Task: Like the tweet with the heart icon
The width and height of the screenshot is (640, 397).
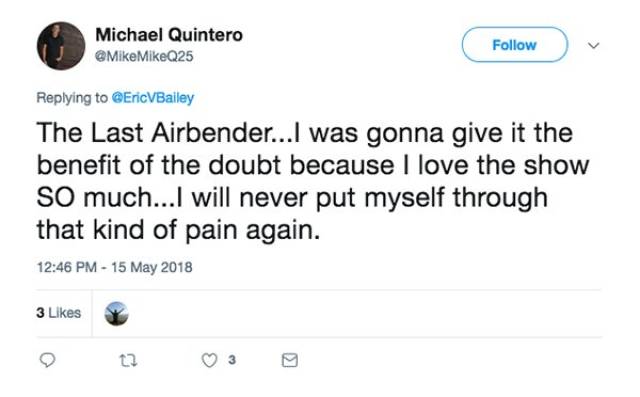Action: pyautogui.click(x=209, y=360)
